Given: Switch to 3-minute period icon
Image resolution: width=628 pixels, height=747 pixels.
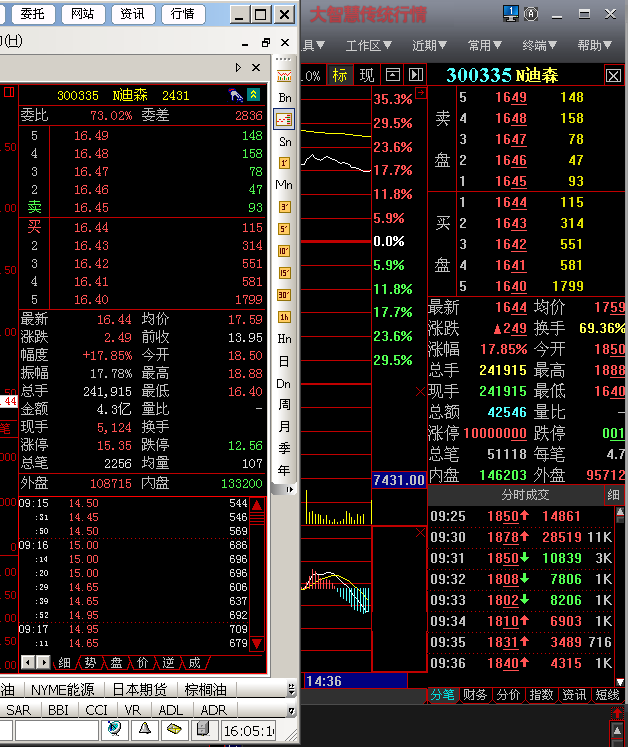Looking at the screenshot, I should [284, 207].
